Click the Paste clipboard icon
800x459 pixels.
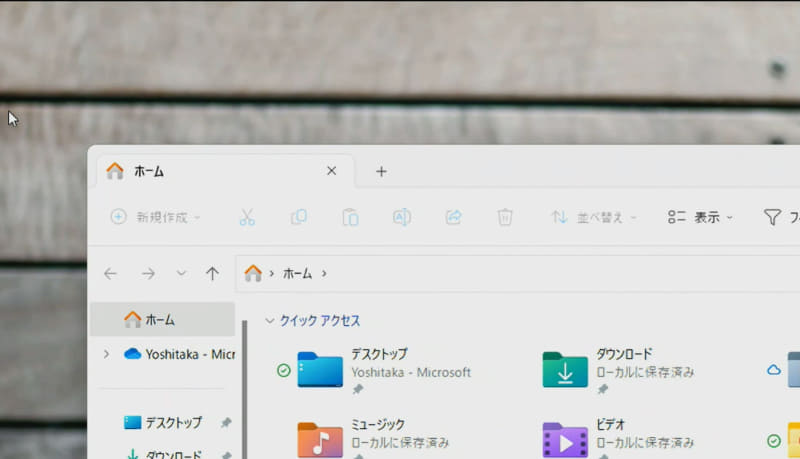point(351,217)
